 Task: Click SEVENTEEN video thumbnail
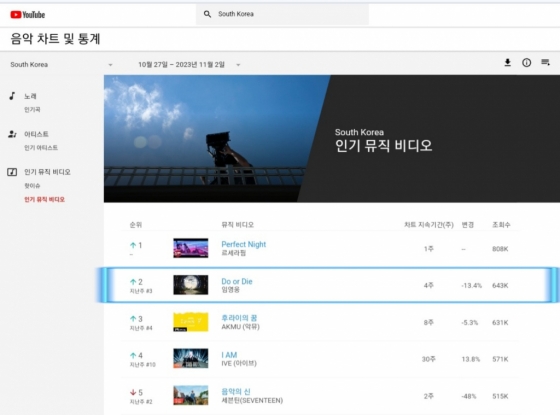click(191, 395)
